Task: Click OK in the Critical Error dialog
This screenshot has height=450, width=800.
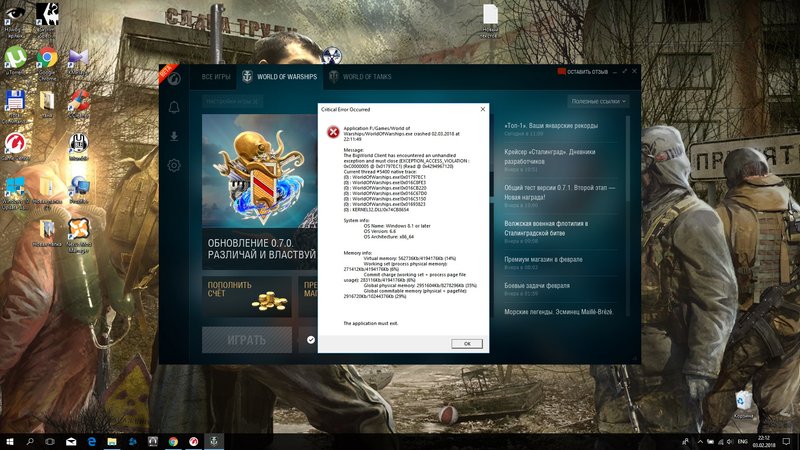Action: coord(467,343)
